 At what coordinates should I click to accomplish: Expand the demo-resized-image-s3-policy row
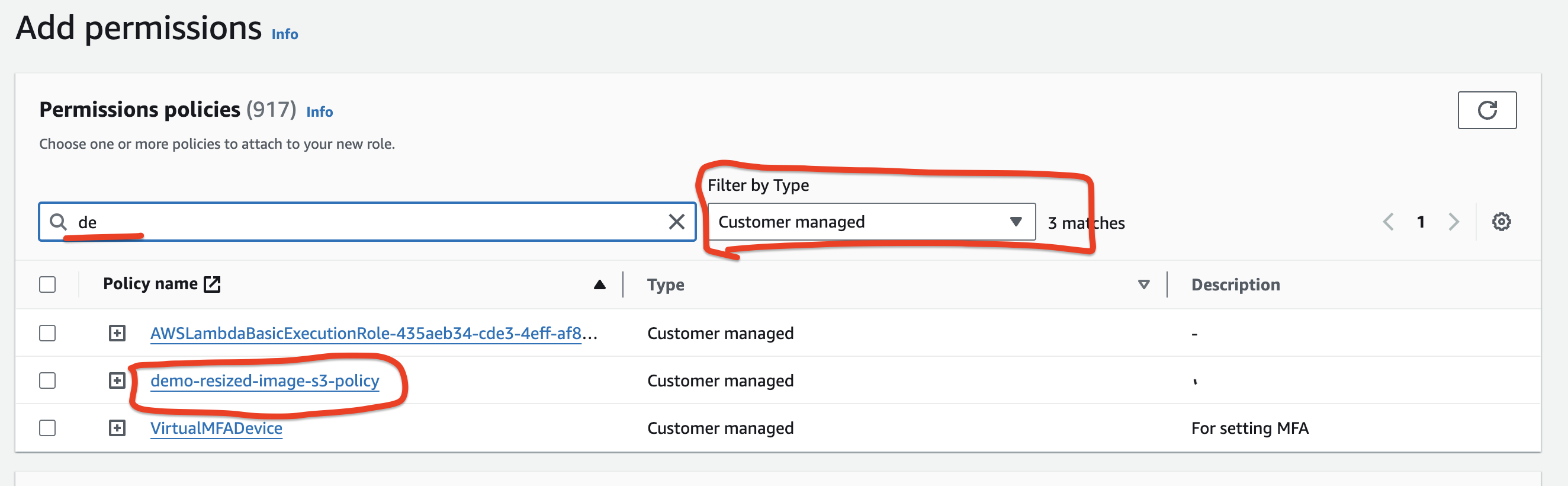coord(117,381)
